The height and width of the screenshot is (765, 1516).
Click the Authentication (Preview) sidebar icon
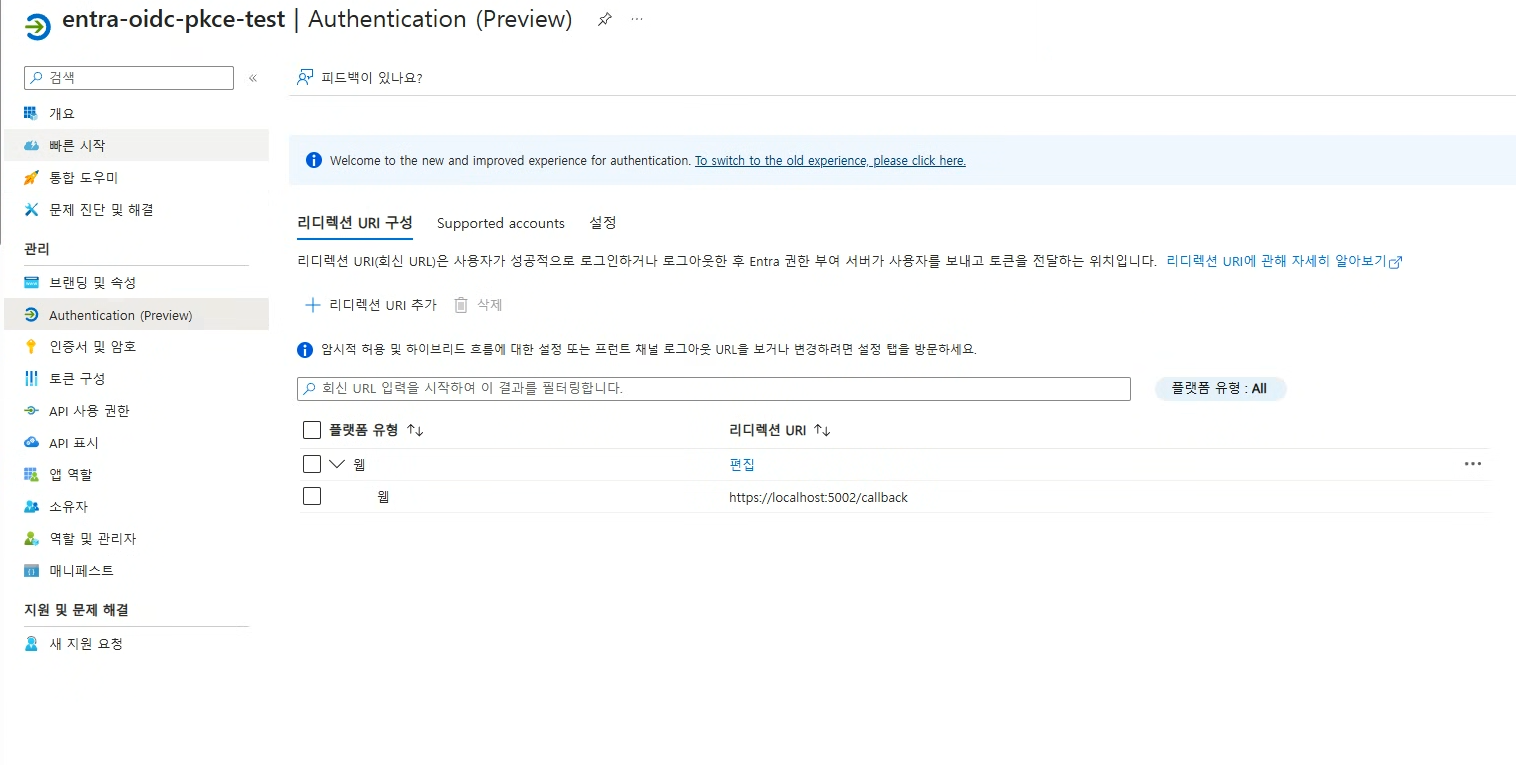point(31,315)
